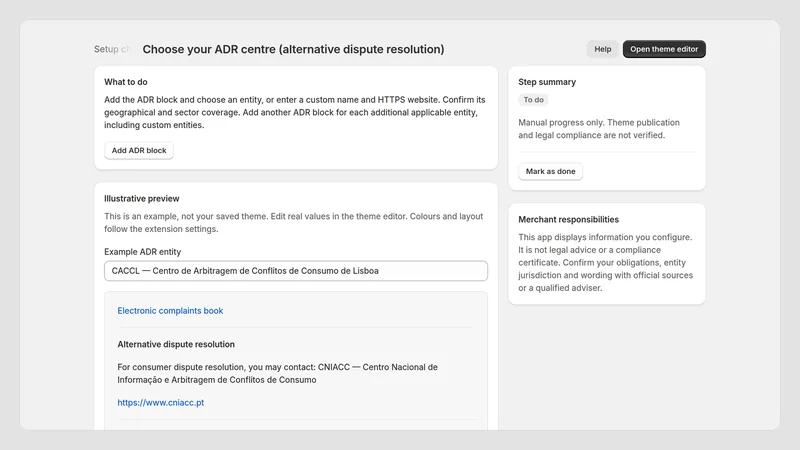This screenshot has height=450, width=800.
Task: Click the Manual progress only notice text
Action: [599, 129]
